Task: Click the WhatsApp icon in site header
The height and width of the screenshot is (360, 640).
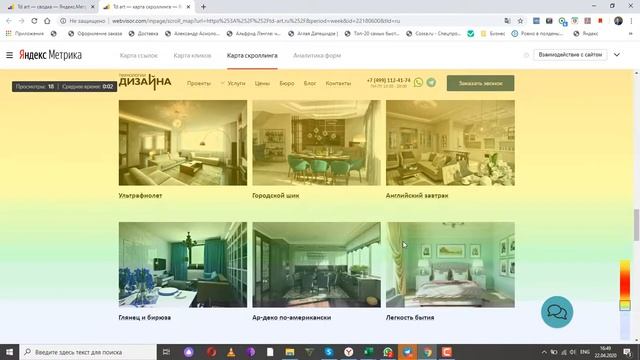Action: [418, 82]
